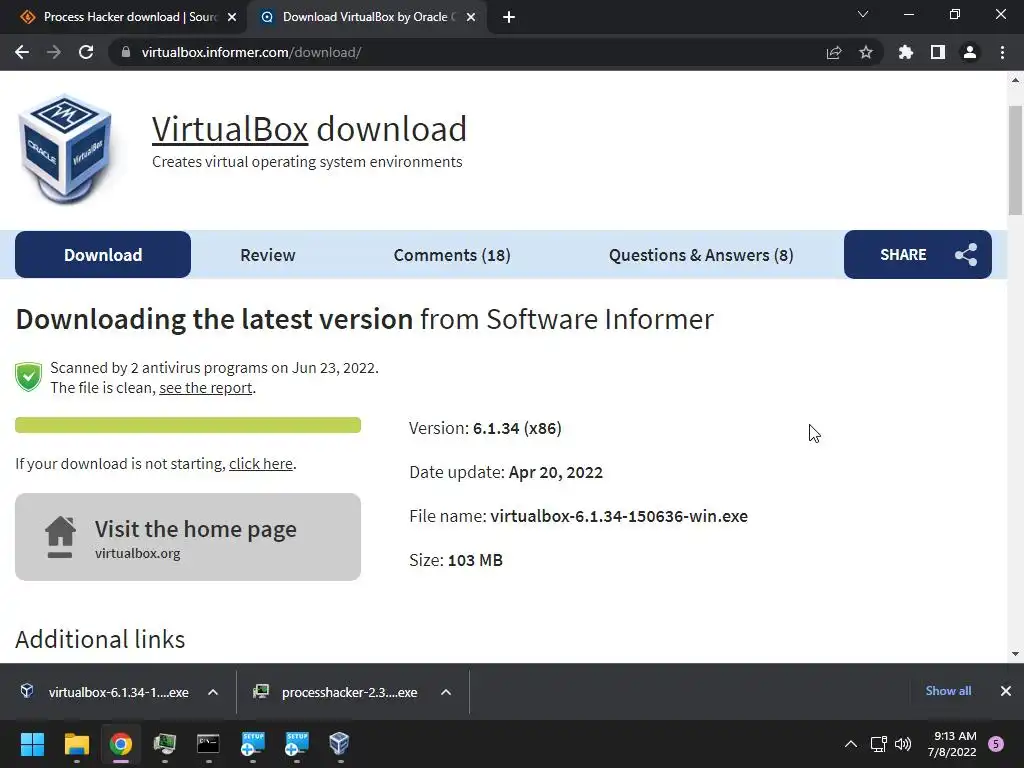Click the network tray icon
Viewport: 1024px width, 768px height.
pyautogui.click(x=878, y=744)
